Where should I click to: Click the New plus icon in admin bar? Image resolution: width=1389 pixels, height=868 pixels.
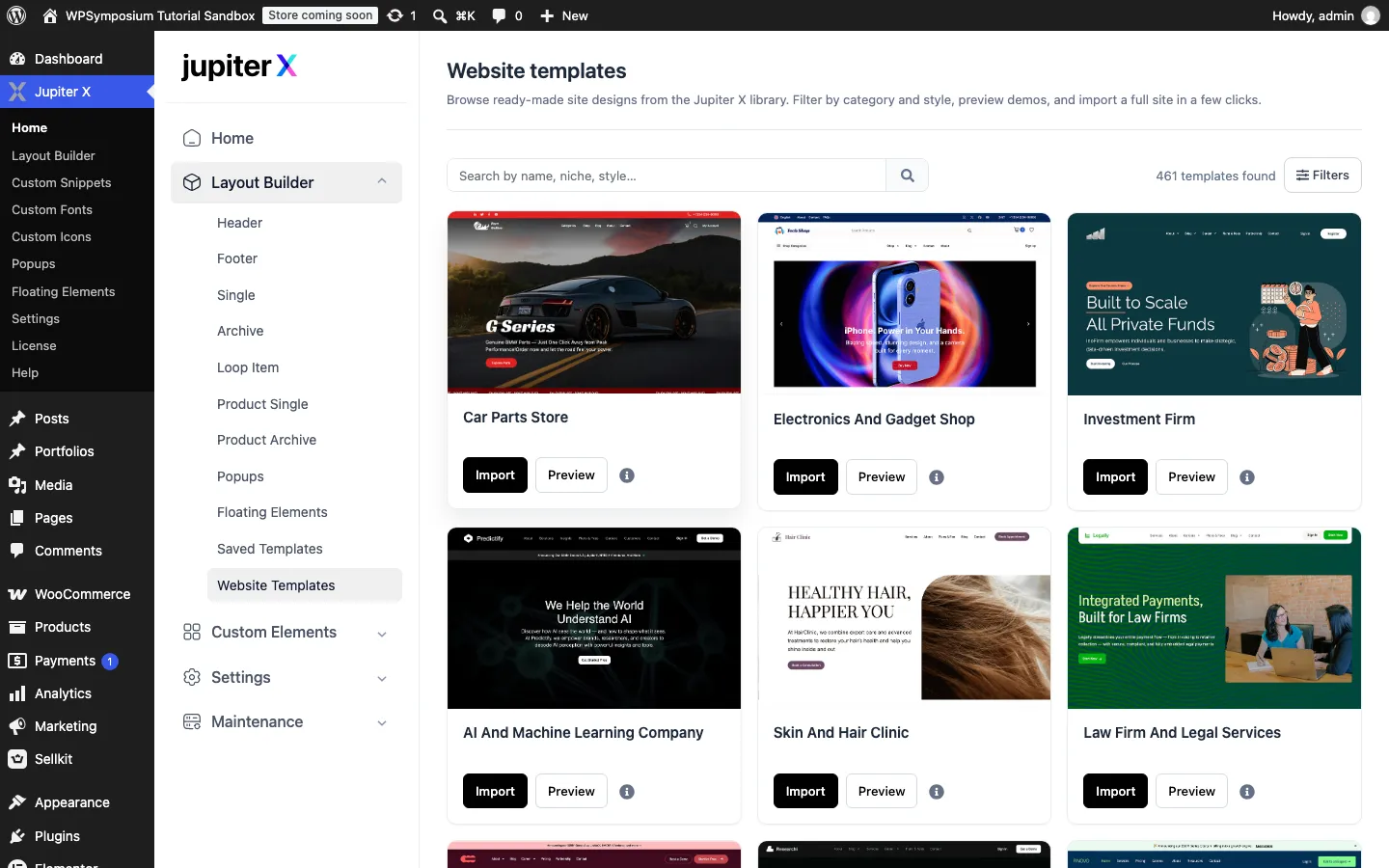pos(547,15)
